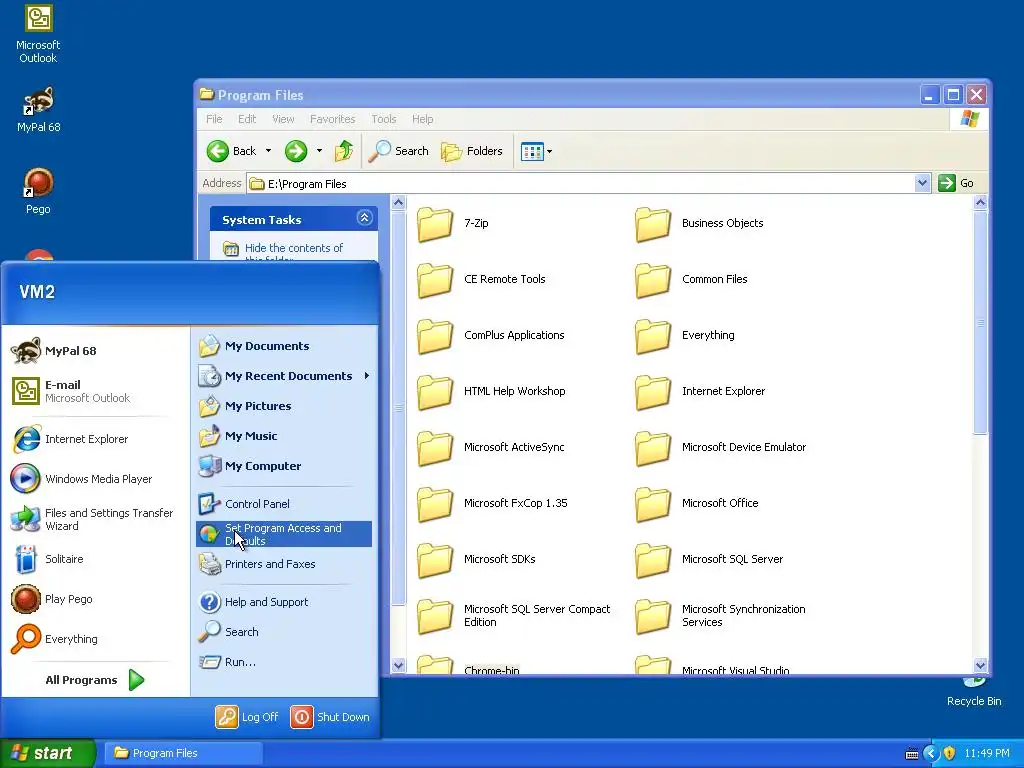This screenshot has height=768, width=1024.
Task: Expand All Programs list
Action: (95, 680)
